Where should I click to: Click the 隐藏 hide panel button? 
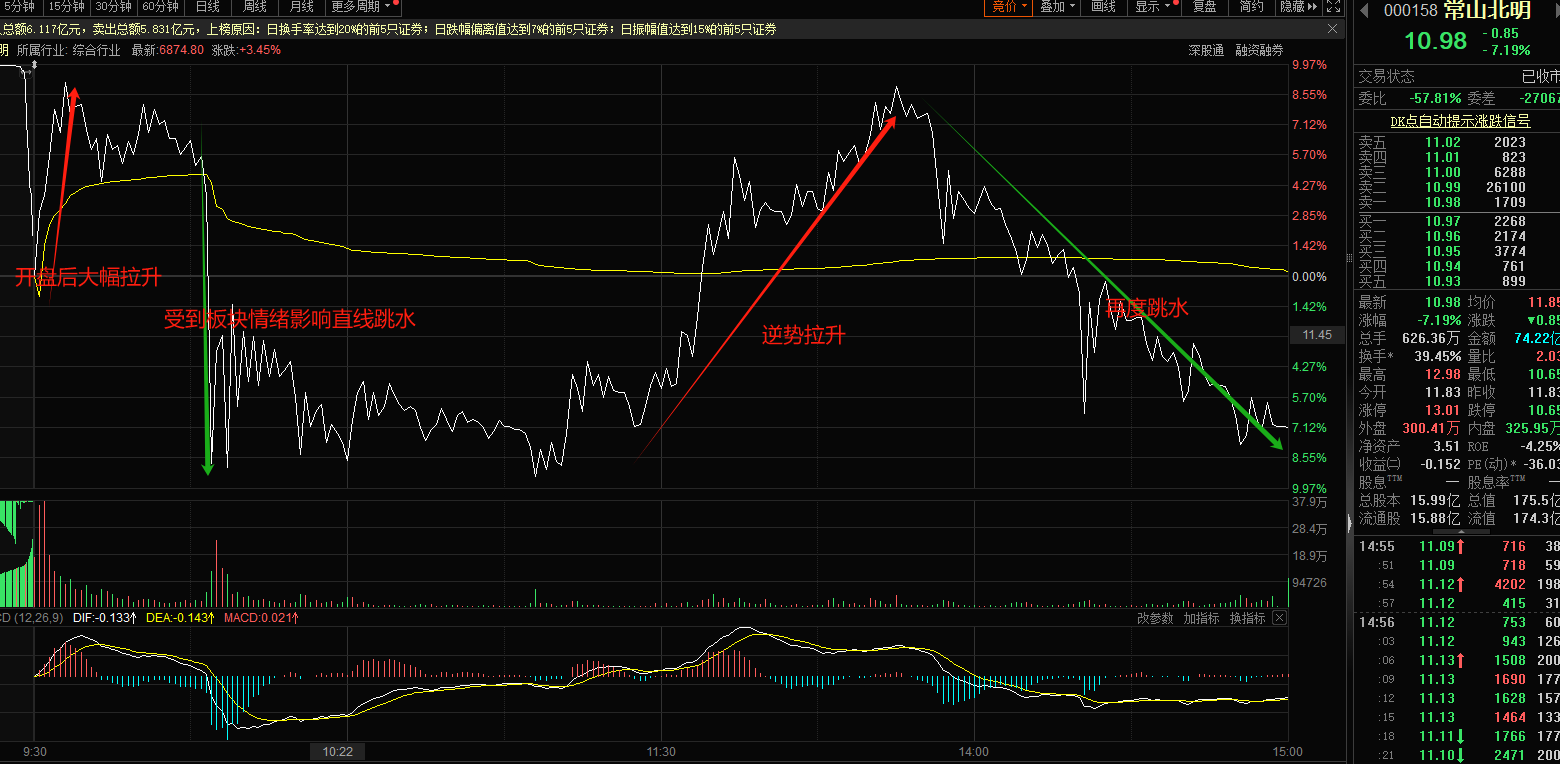[x=1298, y=6]
